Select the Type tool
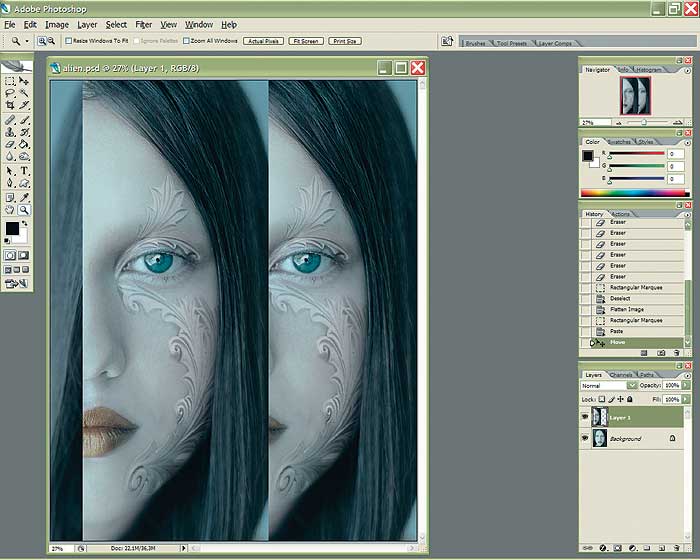This screenshot has width=700, height=560. point(24,171)
